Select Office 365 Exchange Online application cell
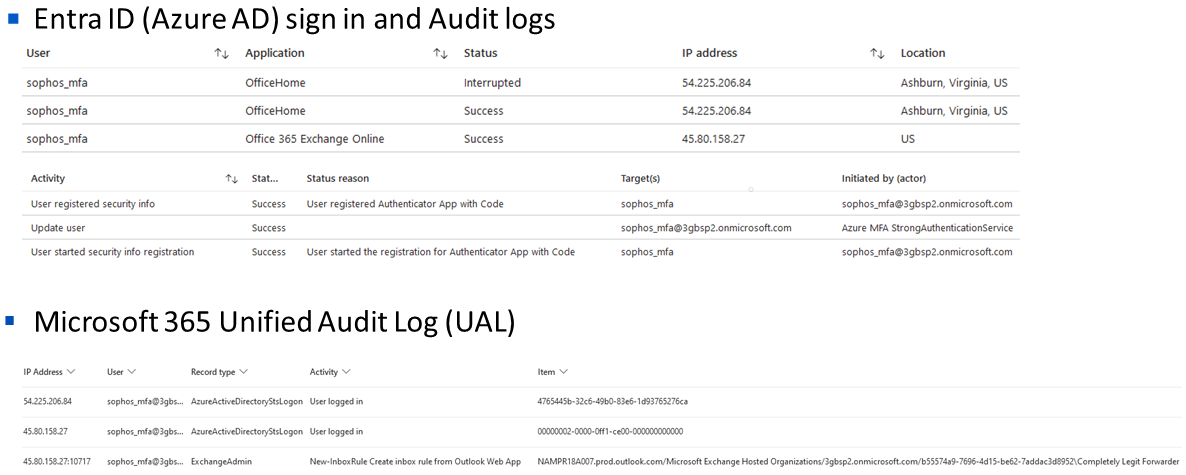This screenshot has height=475, width=1186. click(x=315, y=138)
